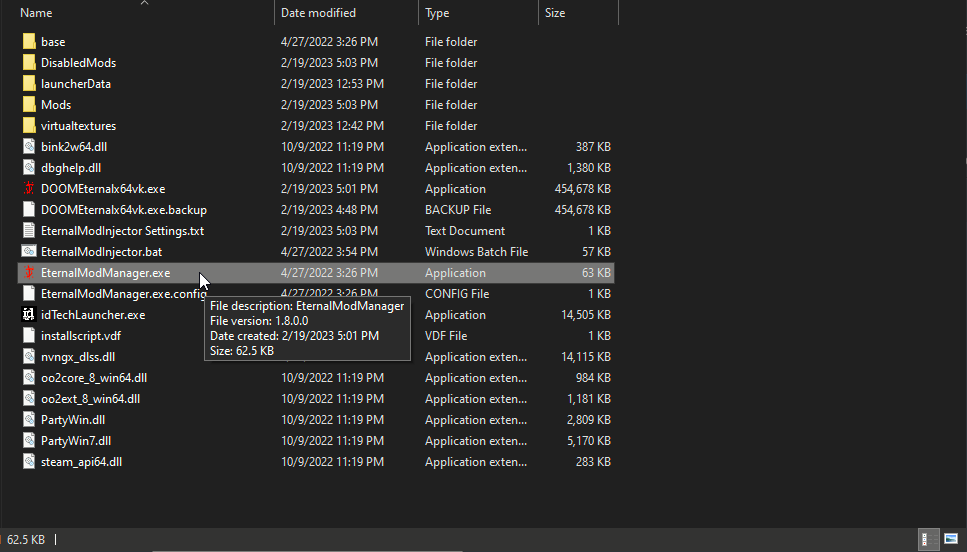The width and height of the screenshot is (967, 552).
Task: Click size value 2,809 KB
Action: pyautogui.click(x=588, y=419)
